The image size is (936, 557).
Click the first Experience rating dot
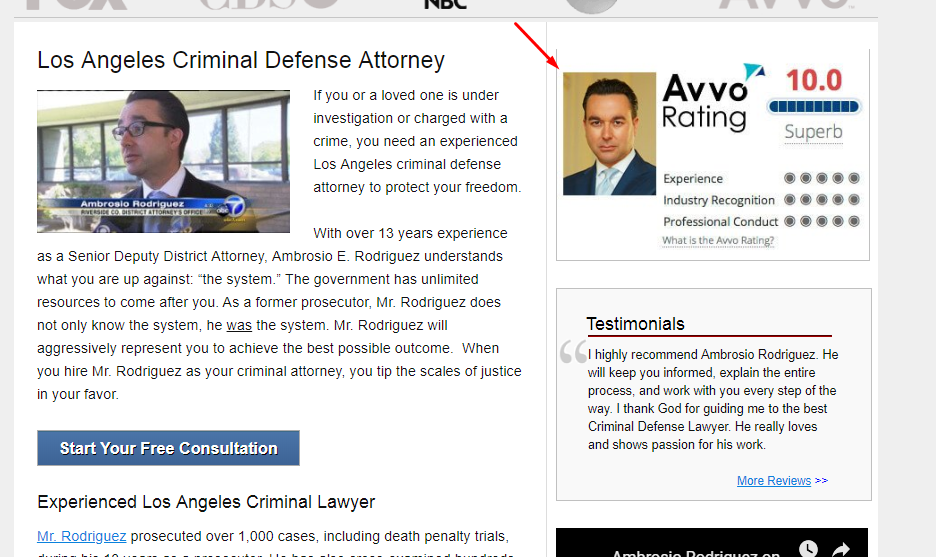(790, 178)
